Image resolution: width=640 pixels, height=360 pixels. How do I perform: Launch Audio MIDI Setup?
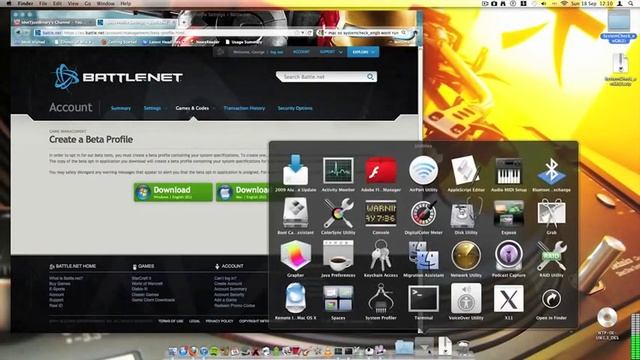509,171
